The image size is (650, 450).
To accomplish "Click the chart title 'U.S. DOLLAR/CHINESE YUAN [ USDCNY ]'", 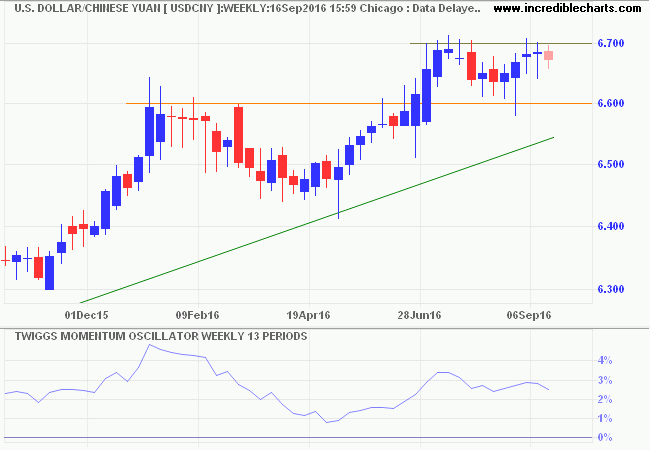I will (117, 8).
